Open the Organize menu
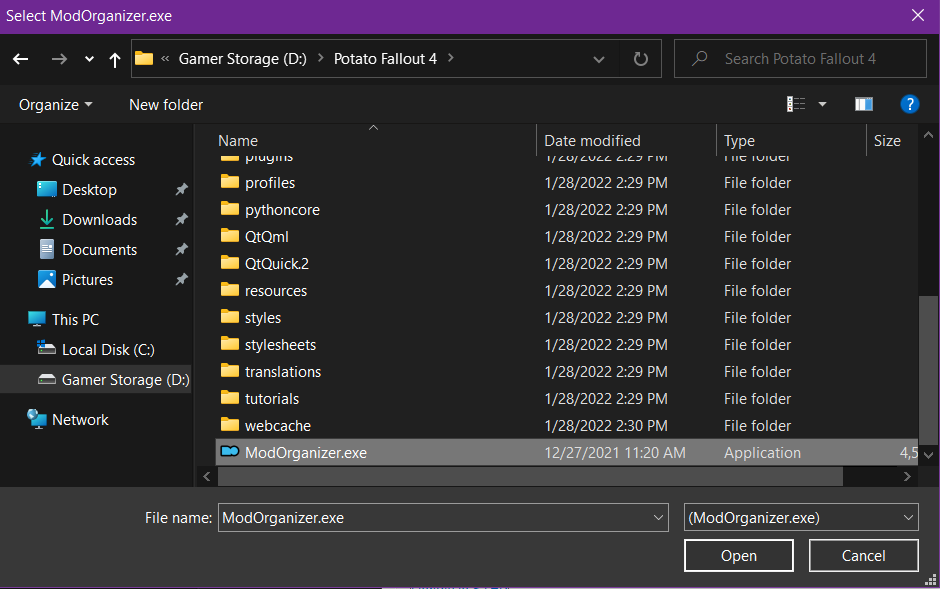Image resolution: width=940 pixels, height=589 pixels. click(55, 105)
